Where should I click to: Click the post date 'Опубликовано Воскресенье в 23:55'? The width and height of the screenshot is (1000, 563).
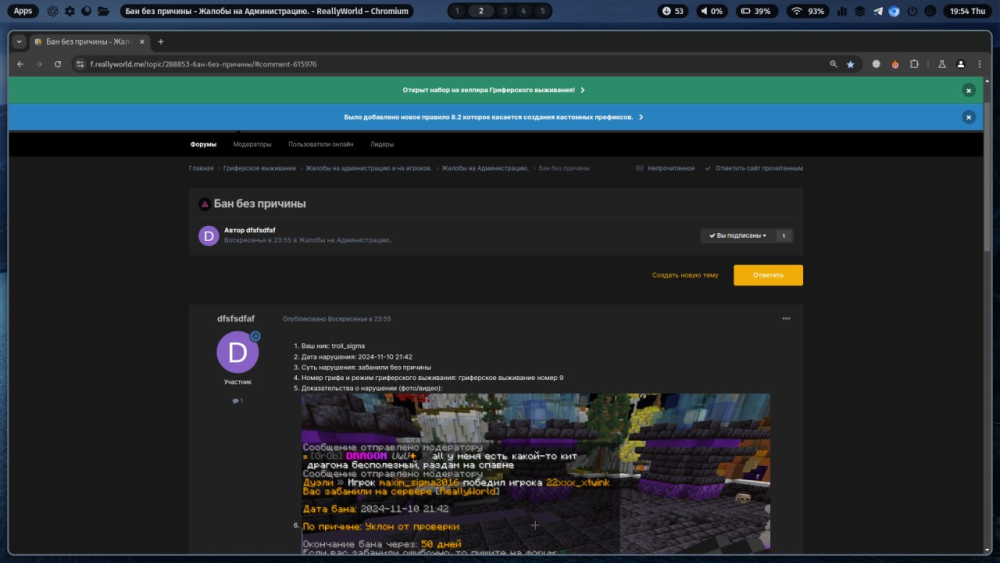coord(337,319)
